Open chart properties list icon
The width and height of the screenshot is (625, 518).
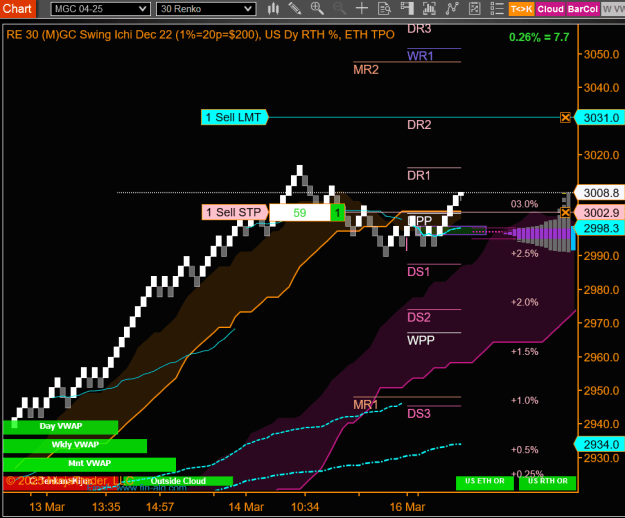click(x=497, y=9)
